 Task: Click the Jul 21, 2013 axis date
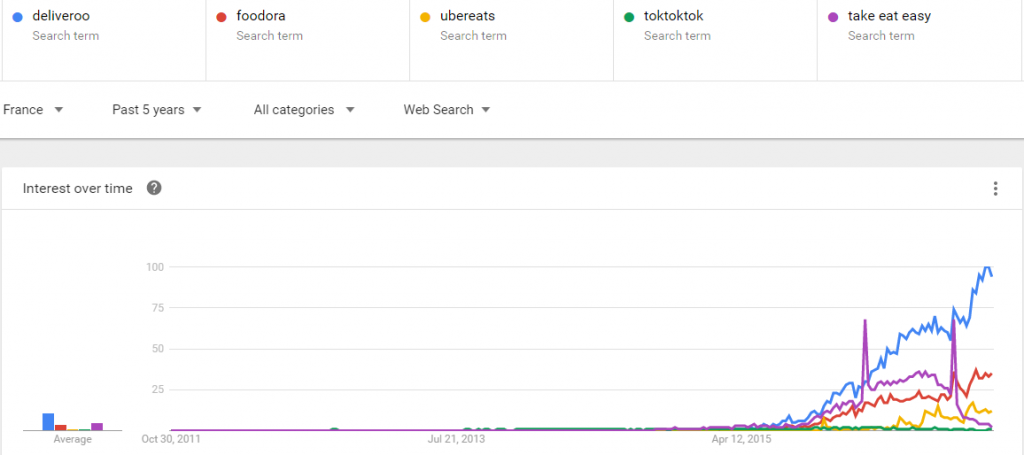pos(456,438)
